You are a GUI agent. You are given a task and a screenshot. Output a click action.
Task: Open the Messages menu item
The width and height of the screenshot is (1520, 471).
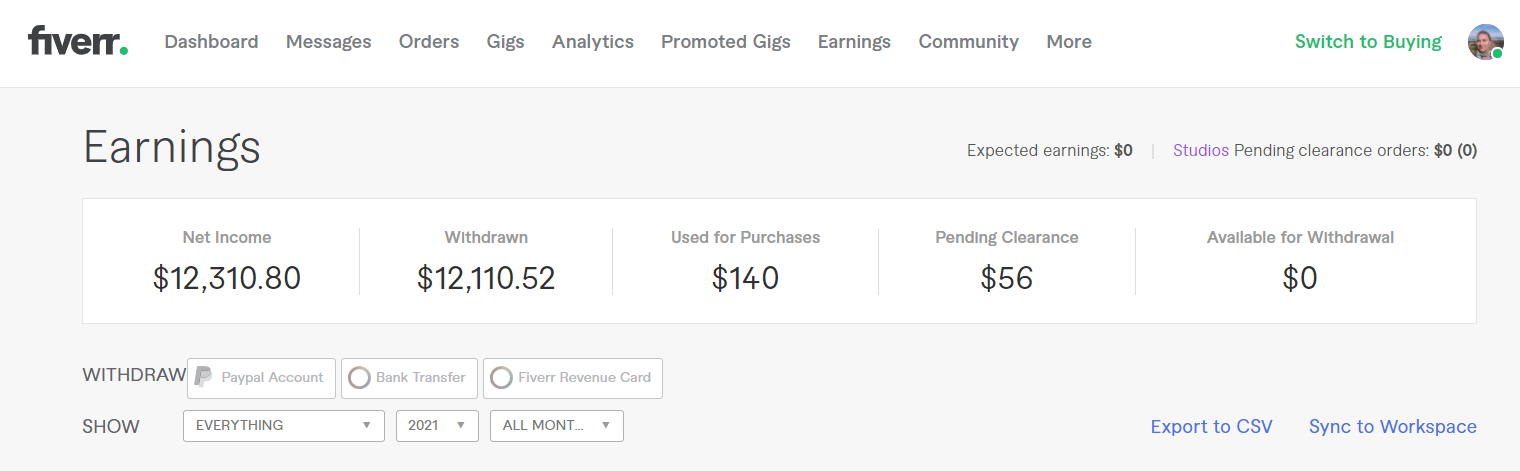point(328,42)
